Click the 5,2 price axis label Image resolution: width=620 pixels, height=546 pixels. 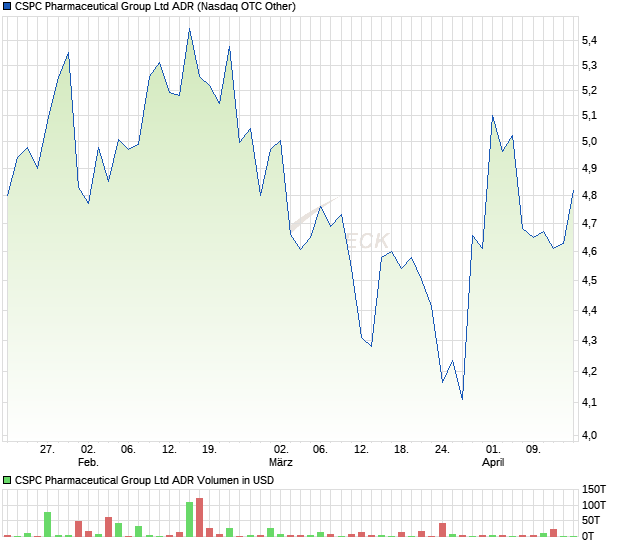tap(589, 91)
